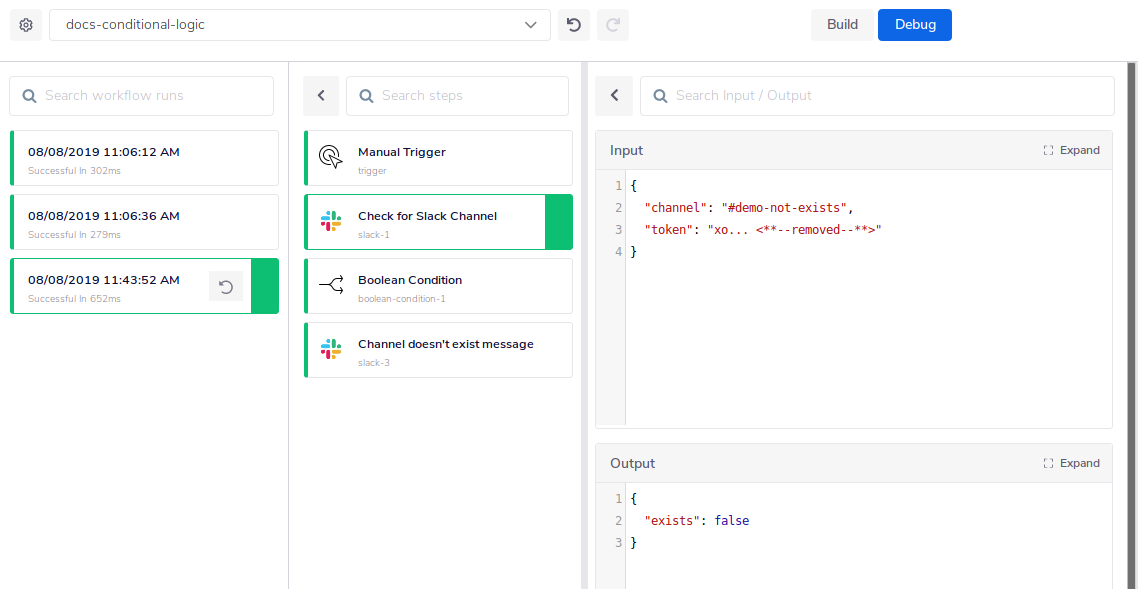Click the undo arrow icon
1138x589 pixels.
(573, 24)
